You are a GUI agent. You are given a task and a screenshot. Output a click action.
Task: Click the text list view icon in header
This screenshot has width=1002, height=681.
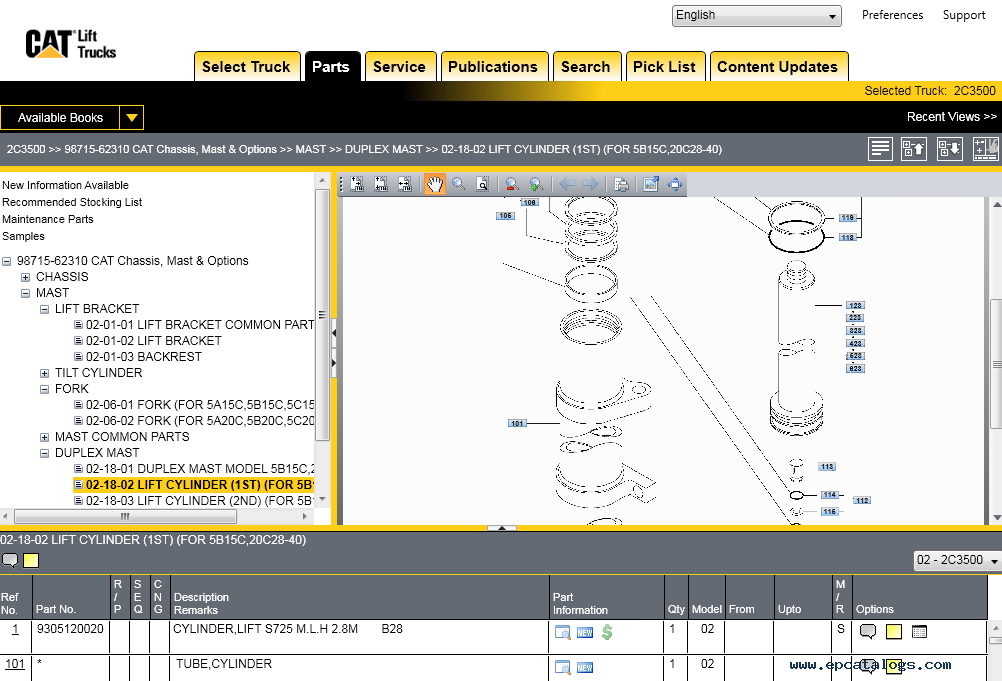pyautogui.click(x=880, y=149)
